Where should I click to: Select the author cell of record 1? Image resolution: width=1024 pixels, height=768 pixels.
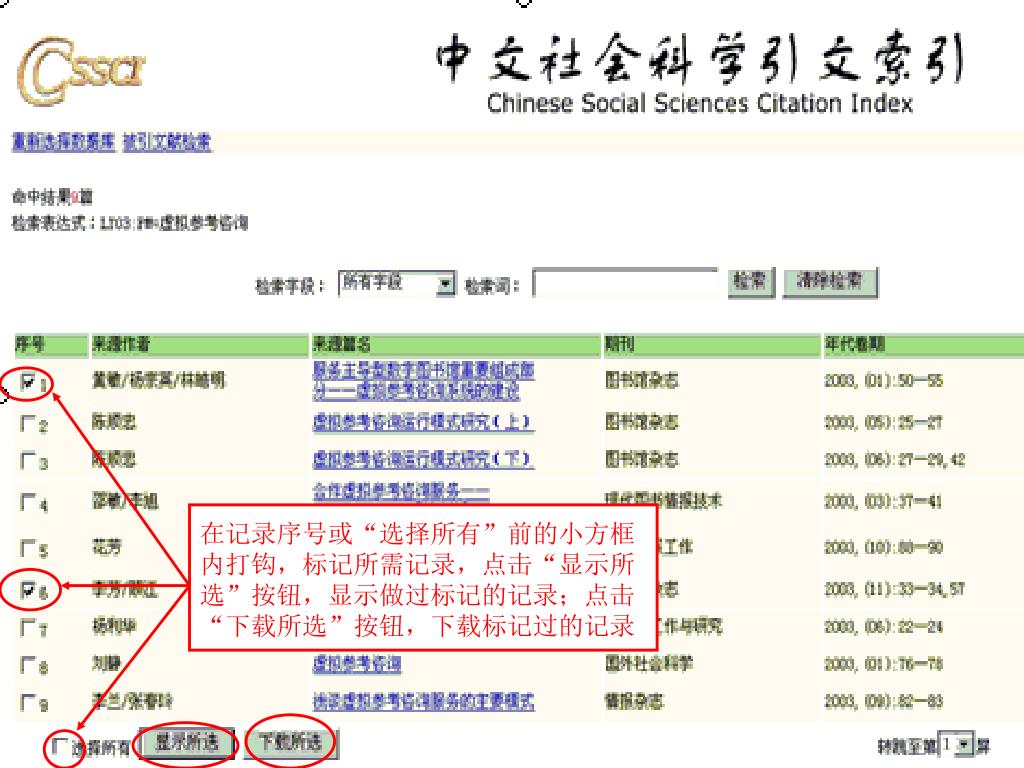click(159, 380)
